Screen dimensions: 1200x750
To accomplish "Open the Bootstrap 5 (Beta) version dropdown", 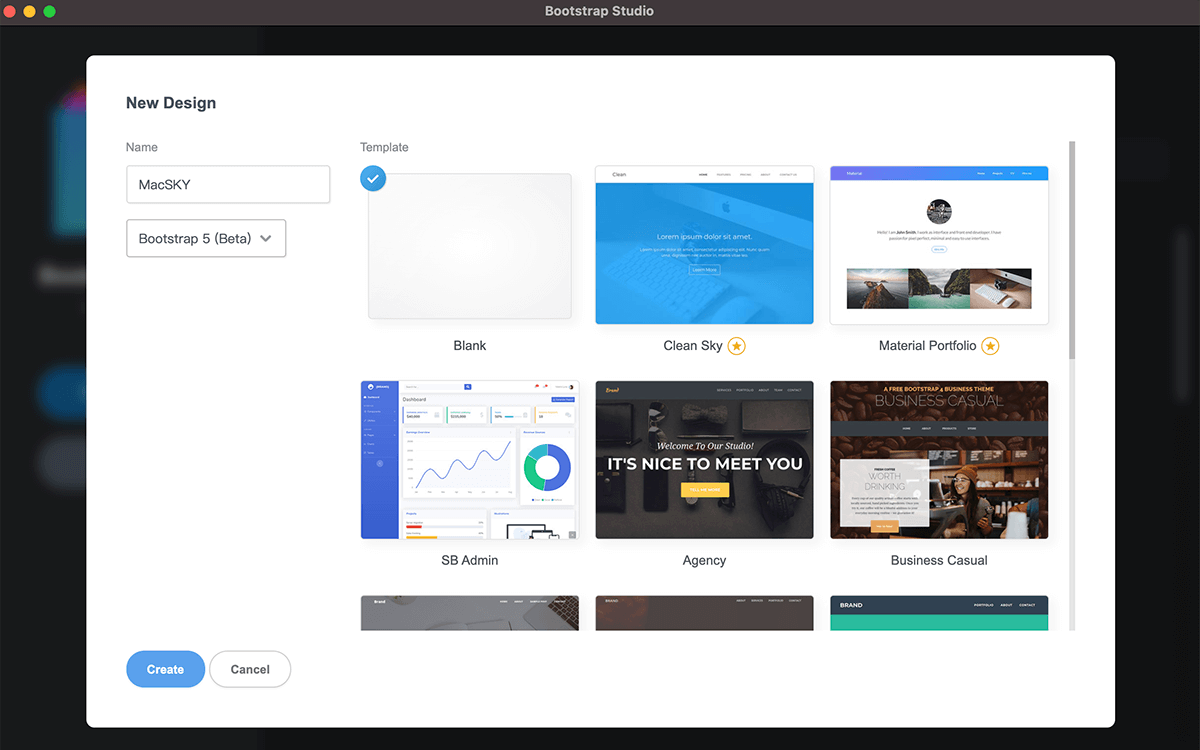I will (206, 238).
